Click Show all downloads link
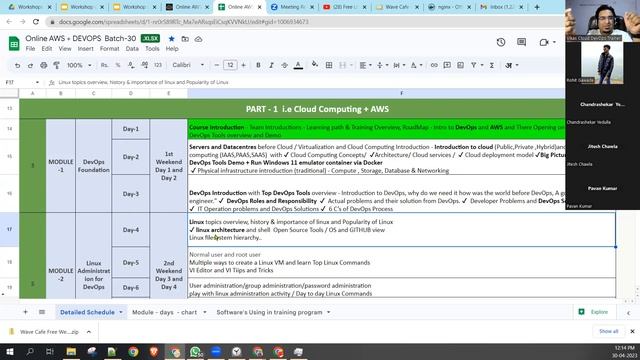This screenshot has height=360, width=640. click(x=609, y=331)
